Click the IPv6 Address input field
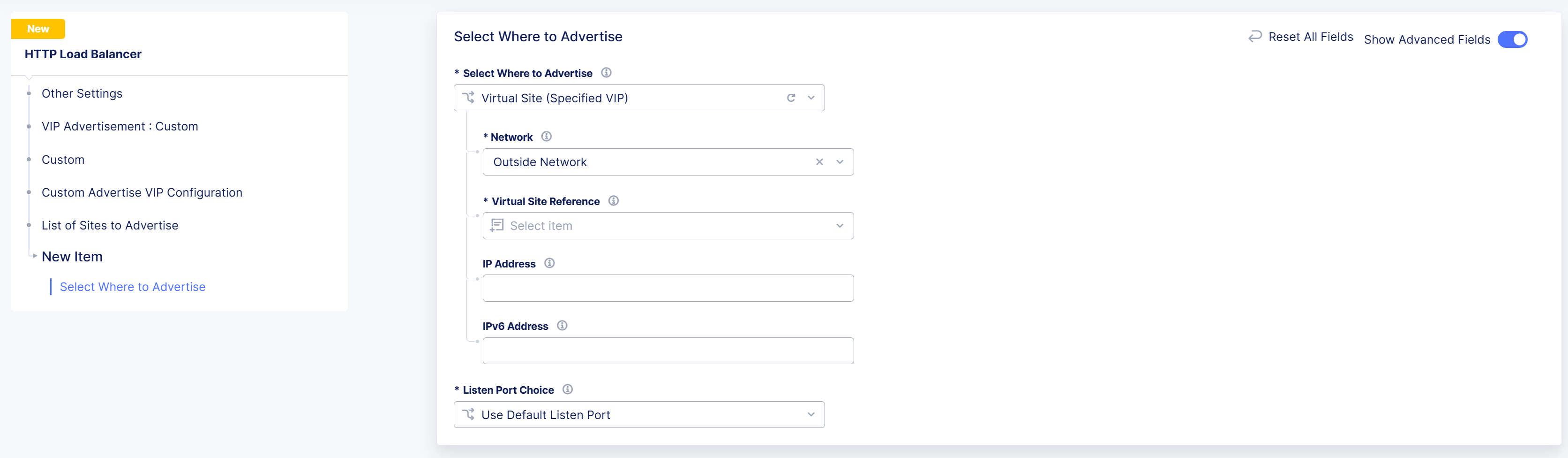This screenshot has width=1568, height=458. (x=668, y=351)
